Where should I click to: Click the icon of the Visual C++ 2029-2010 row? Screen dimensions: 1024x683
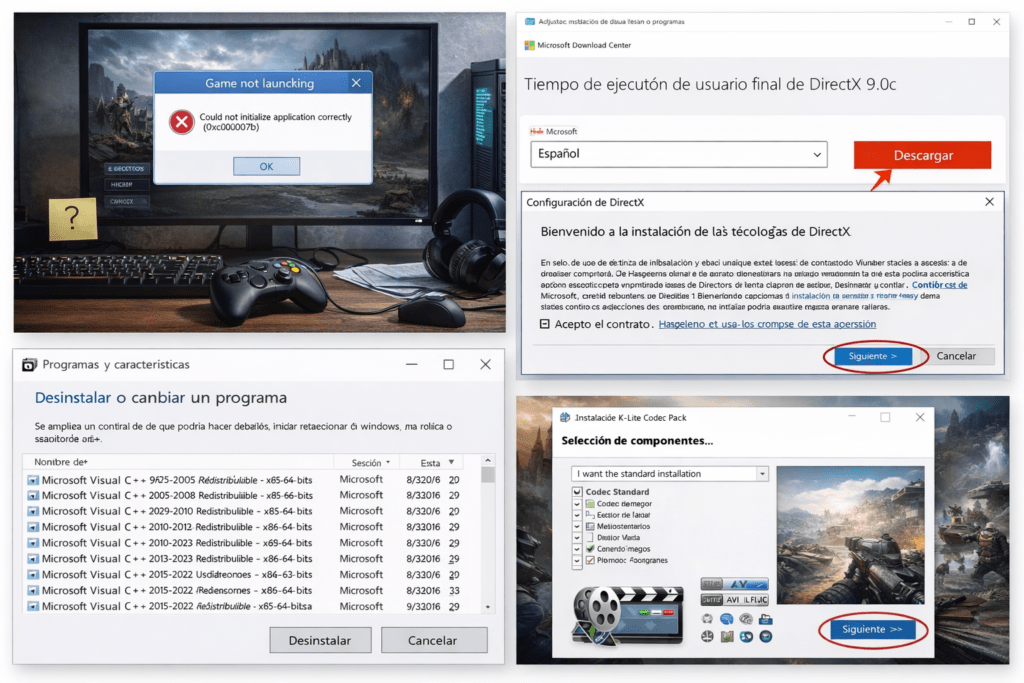[33, 511]
